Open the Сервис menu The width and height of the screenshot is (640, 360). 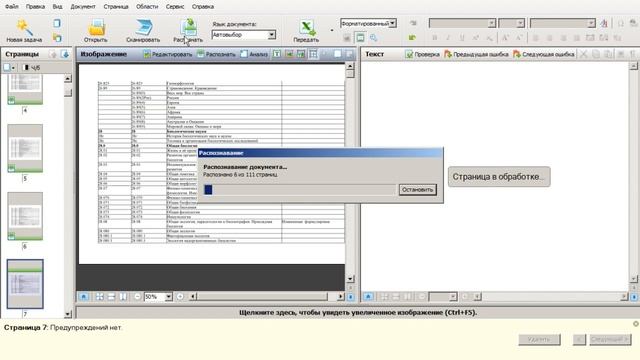(x=175, y=7)
